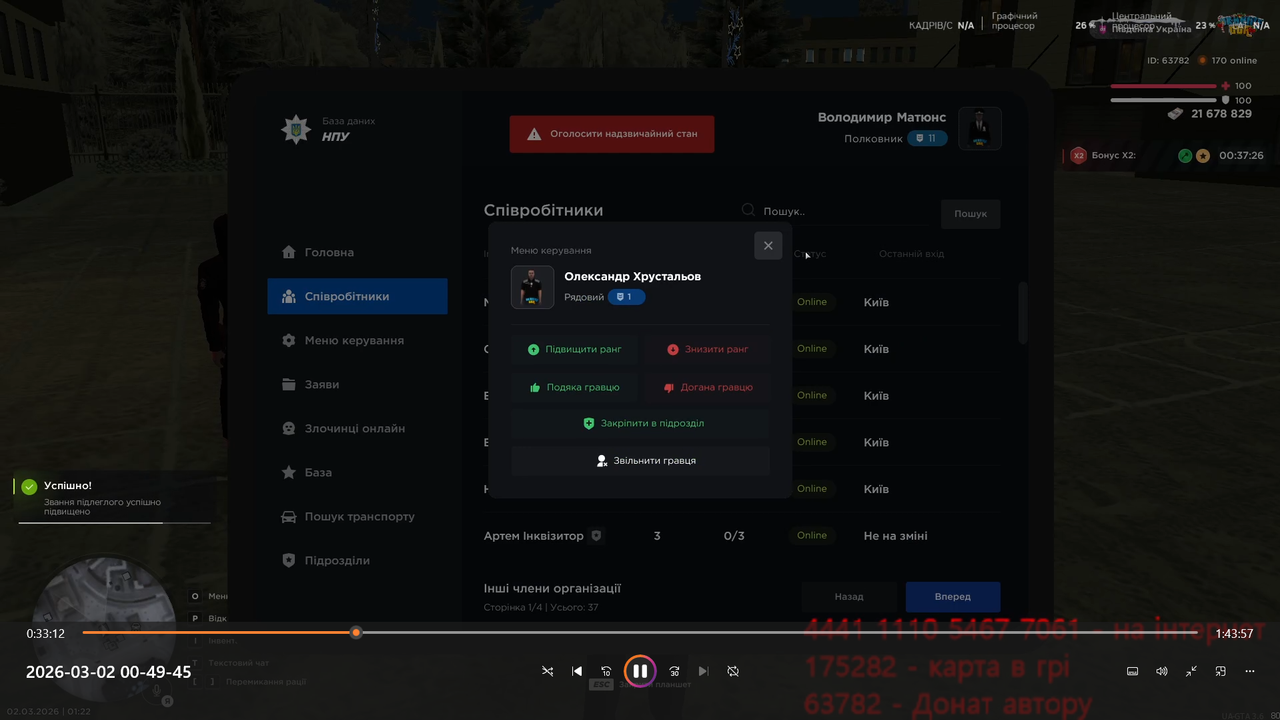This screenshot has height=720, width=1280.
Task: Click the star icon beside База
Action: pyautogui.click(x=289, y=472)
